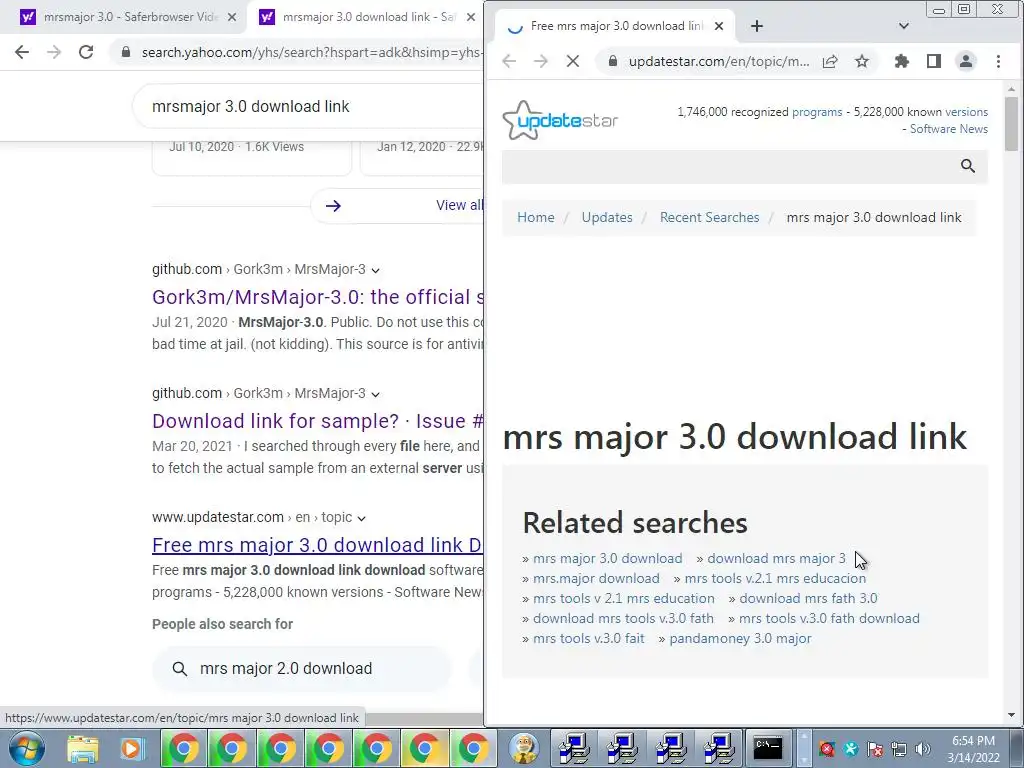The height and width of the screenshot is (768, 1024).
Task: Click the updatestar.com address bar
Action: (718, 61)
